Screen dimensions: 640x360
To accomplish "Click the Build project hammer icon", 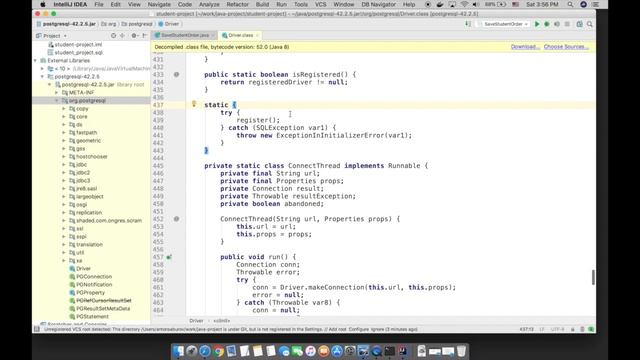I will tap(468, 24).
